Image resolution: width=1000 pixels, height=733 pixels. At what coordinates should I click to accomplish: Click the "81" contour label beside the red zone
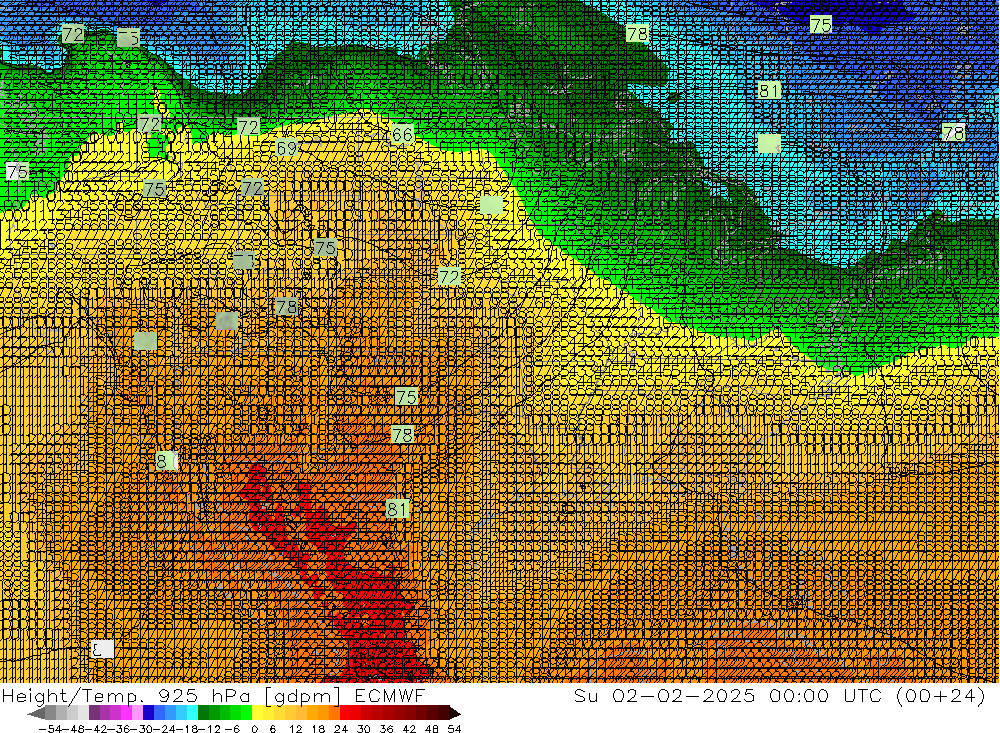tap(397, 509)
